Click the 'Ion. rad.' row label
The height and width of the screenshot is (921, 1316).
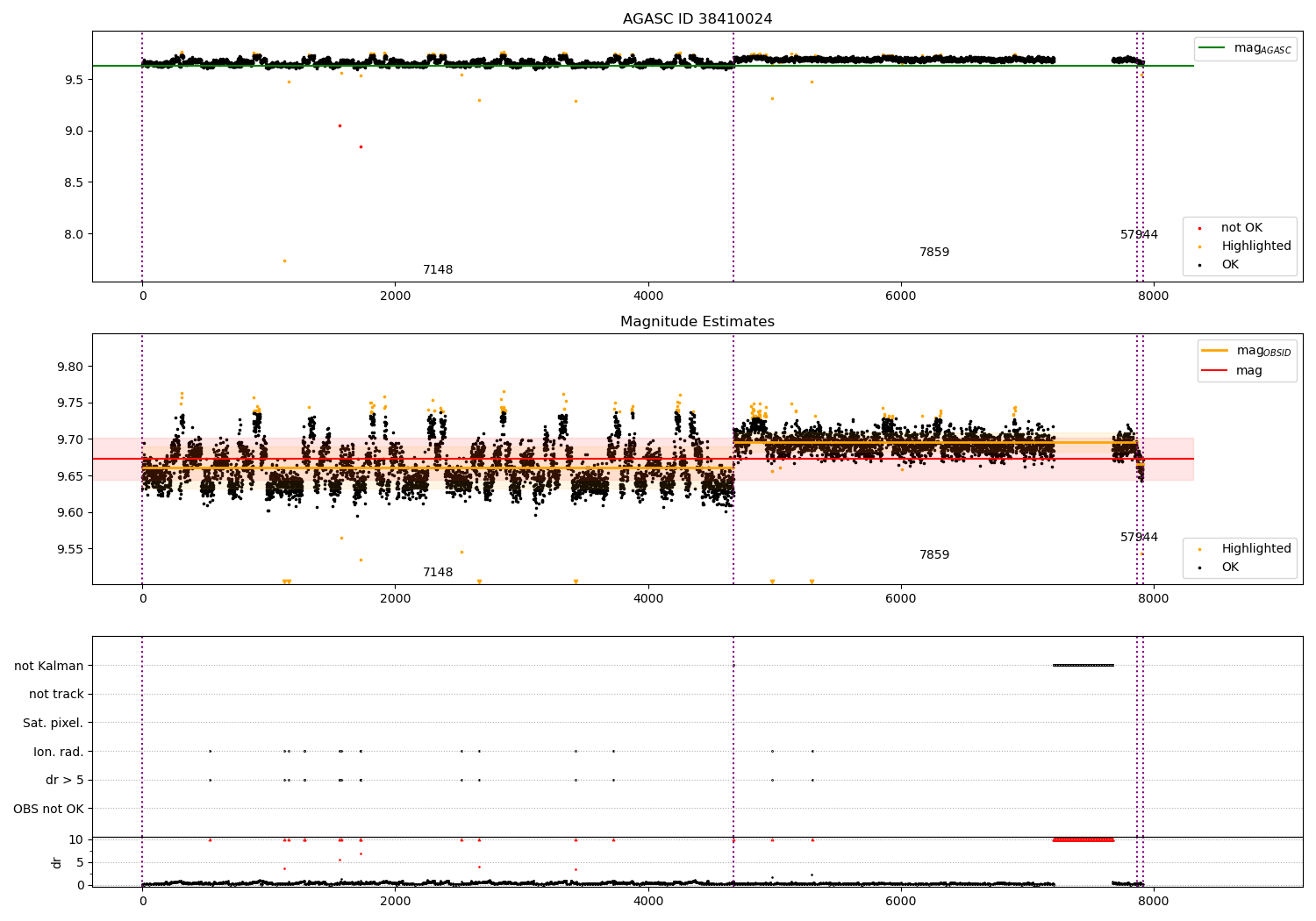click(x=59, y=752)
